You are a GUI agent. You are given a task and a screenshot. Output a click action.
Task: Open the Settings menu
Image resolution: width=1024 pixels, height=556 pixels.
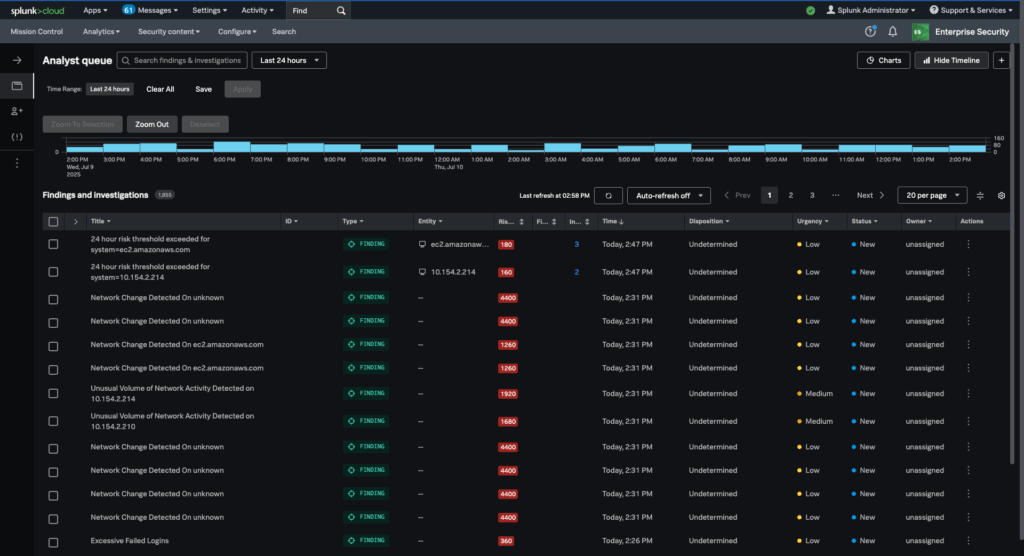coord(209,10)
